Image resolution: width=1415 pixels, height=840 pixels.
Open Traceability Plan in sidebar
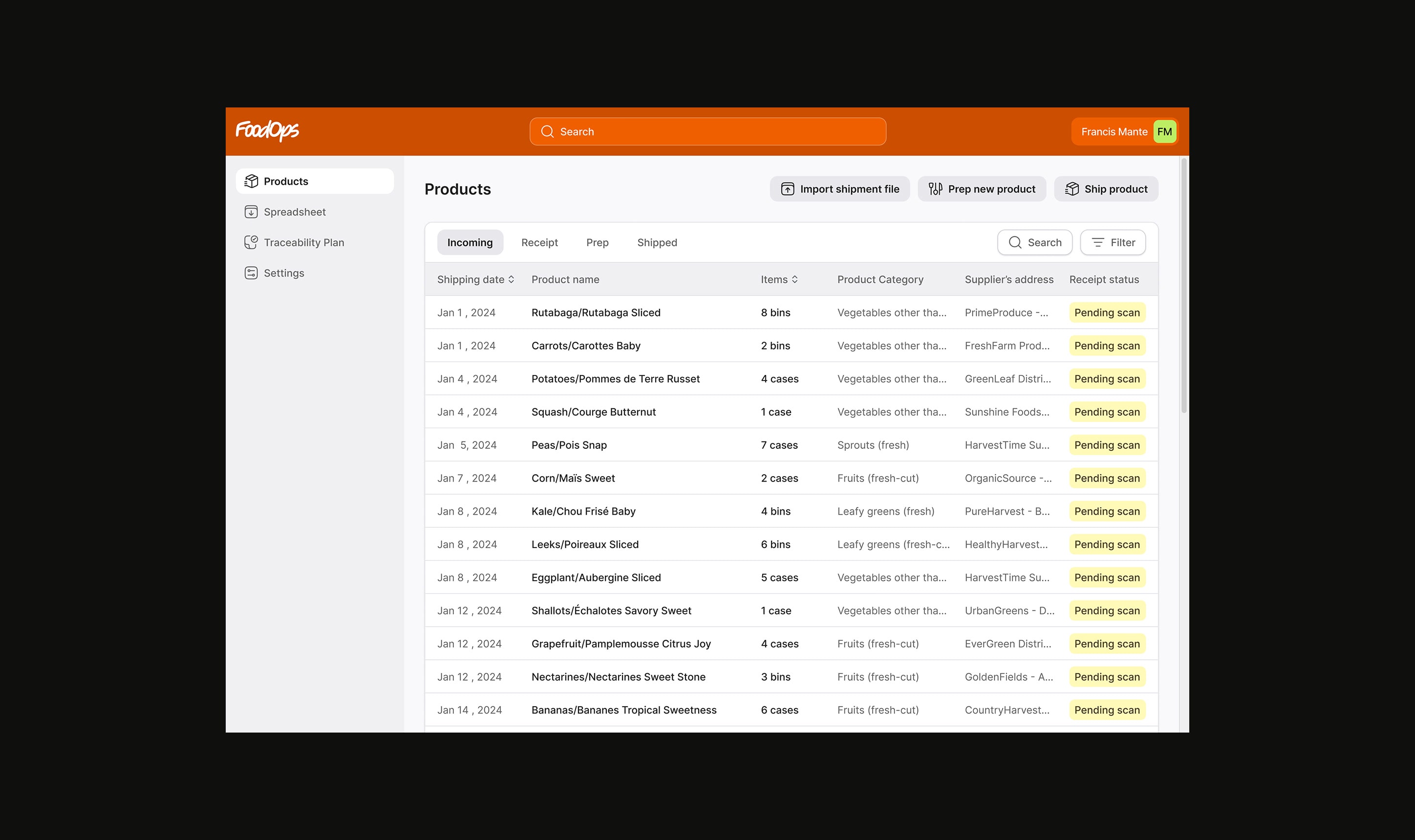point(315,242)
